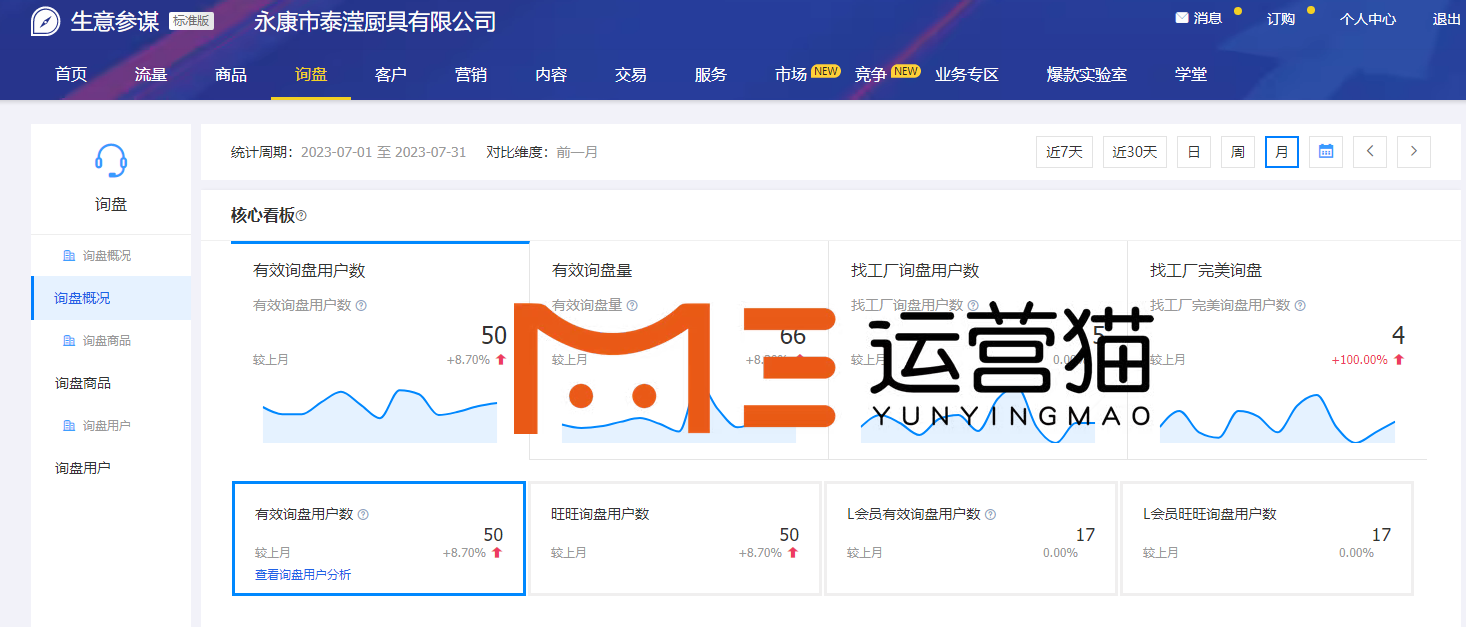Select the 旺旺询盘用户数 card showing 50
Screen dimensions: 1466x627
[x=675, y=539]
